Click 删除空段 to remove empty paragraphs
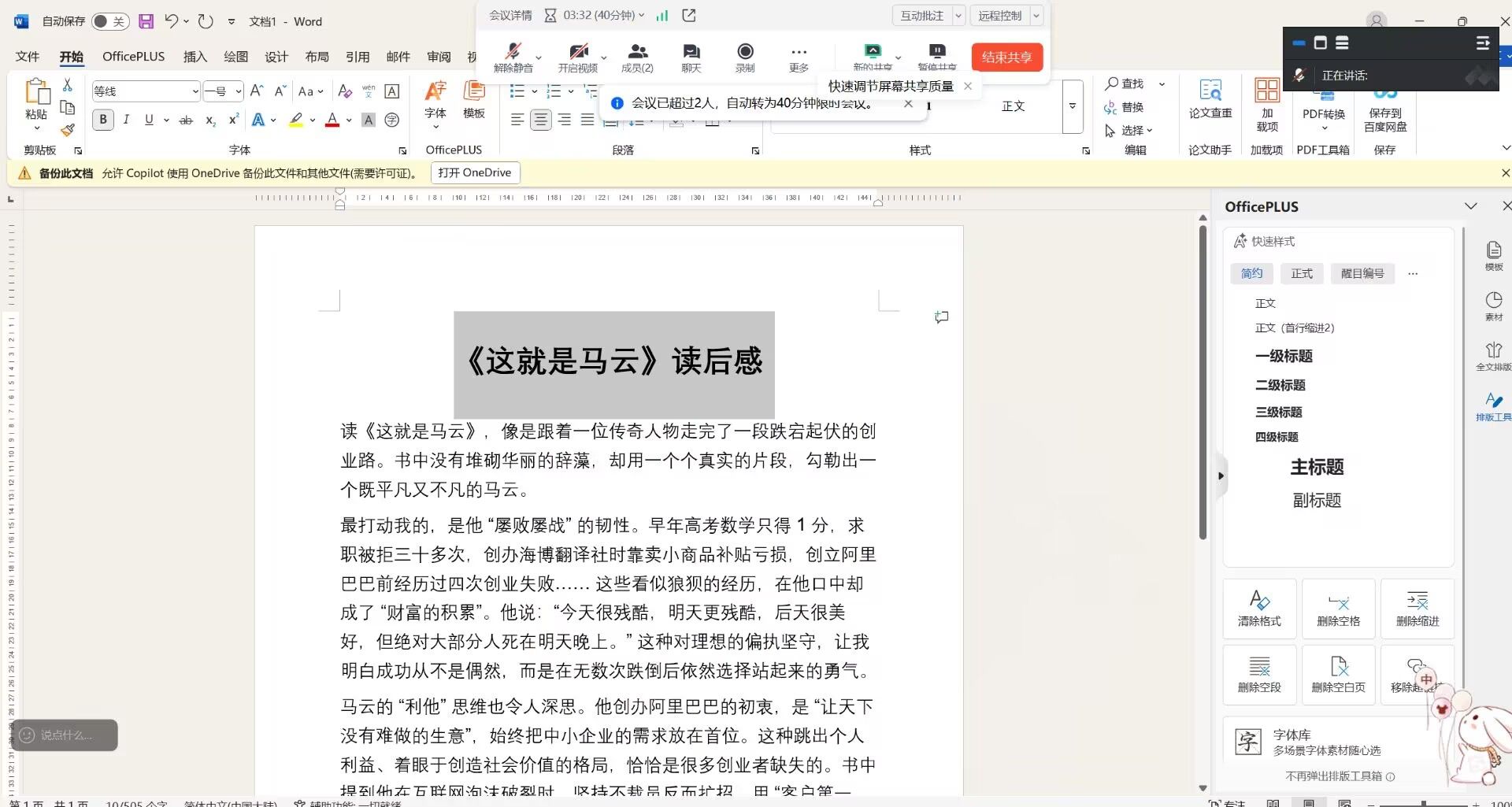 click(1259, 675)
